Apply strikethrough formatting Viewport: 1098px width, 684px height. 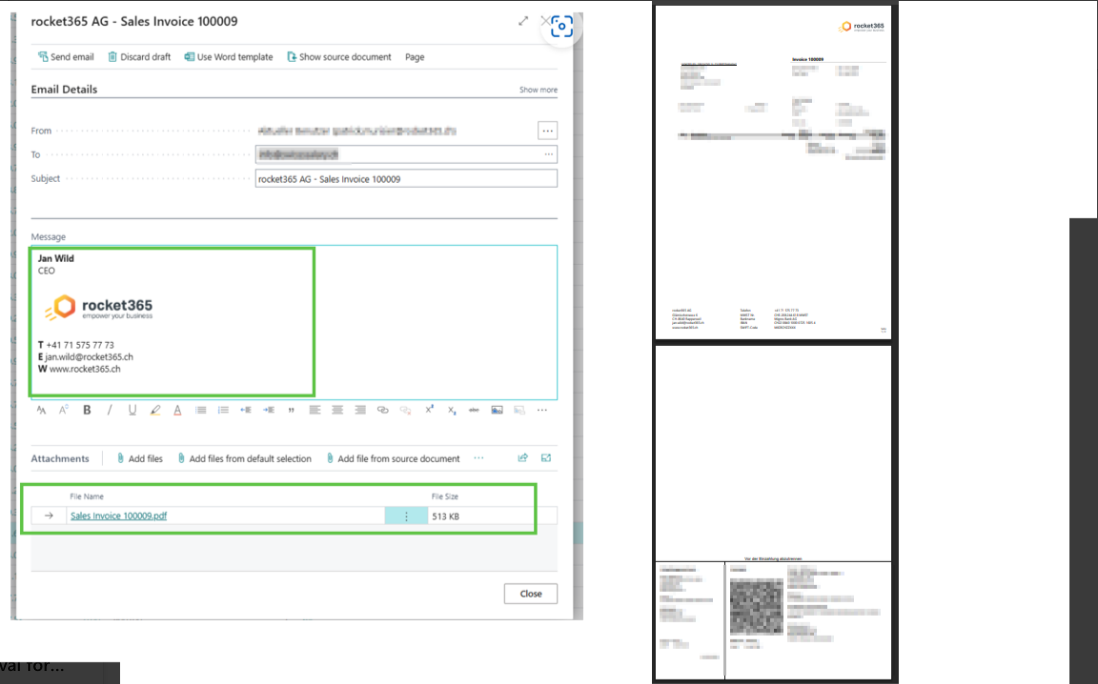coord(474,410)
